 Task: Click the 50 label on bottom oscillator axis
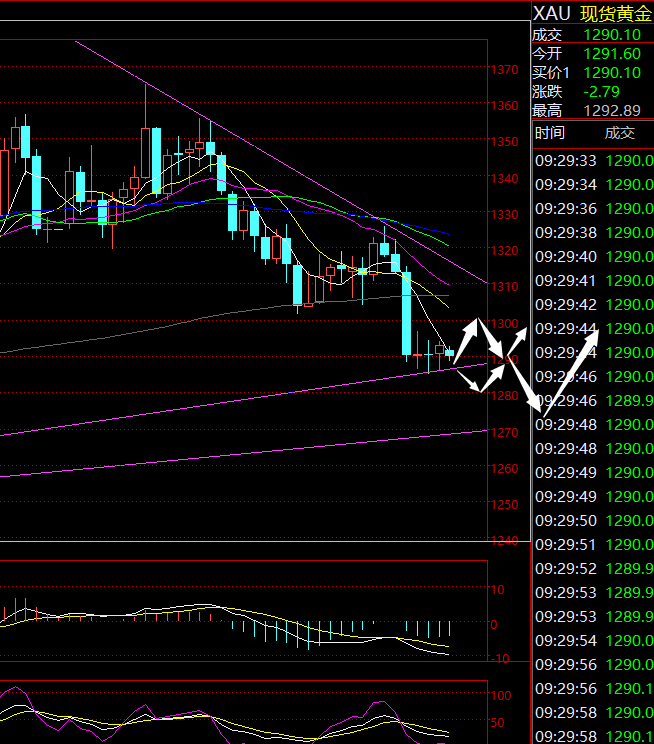point(497,723)
